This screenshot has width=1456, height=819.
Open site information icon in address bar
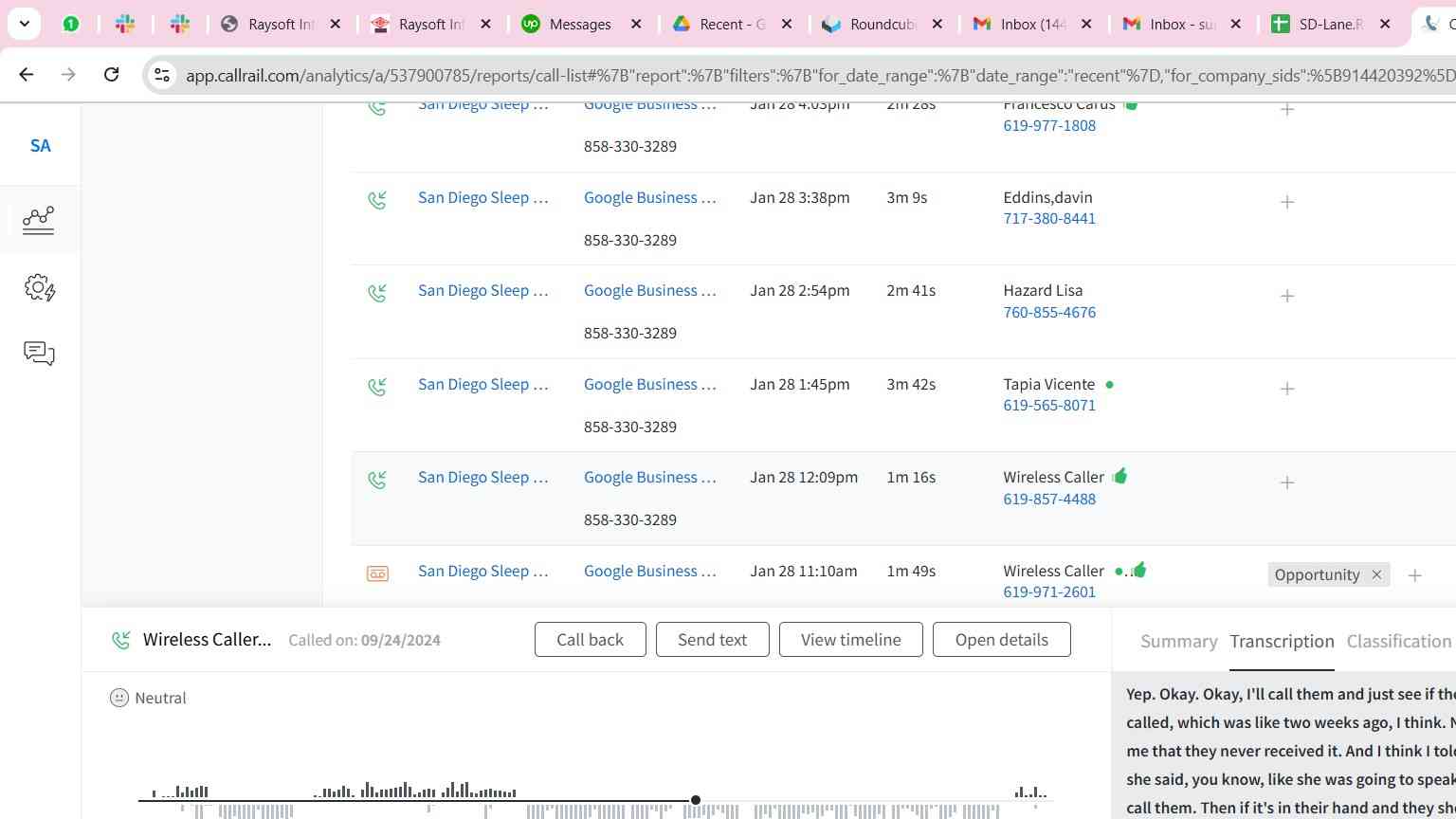tap(162, 75)
